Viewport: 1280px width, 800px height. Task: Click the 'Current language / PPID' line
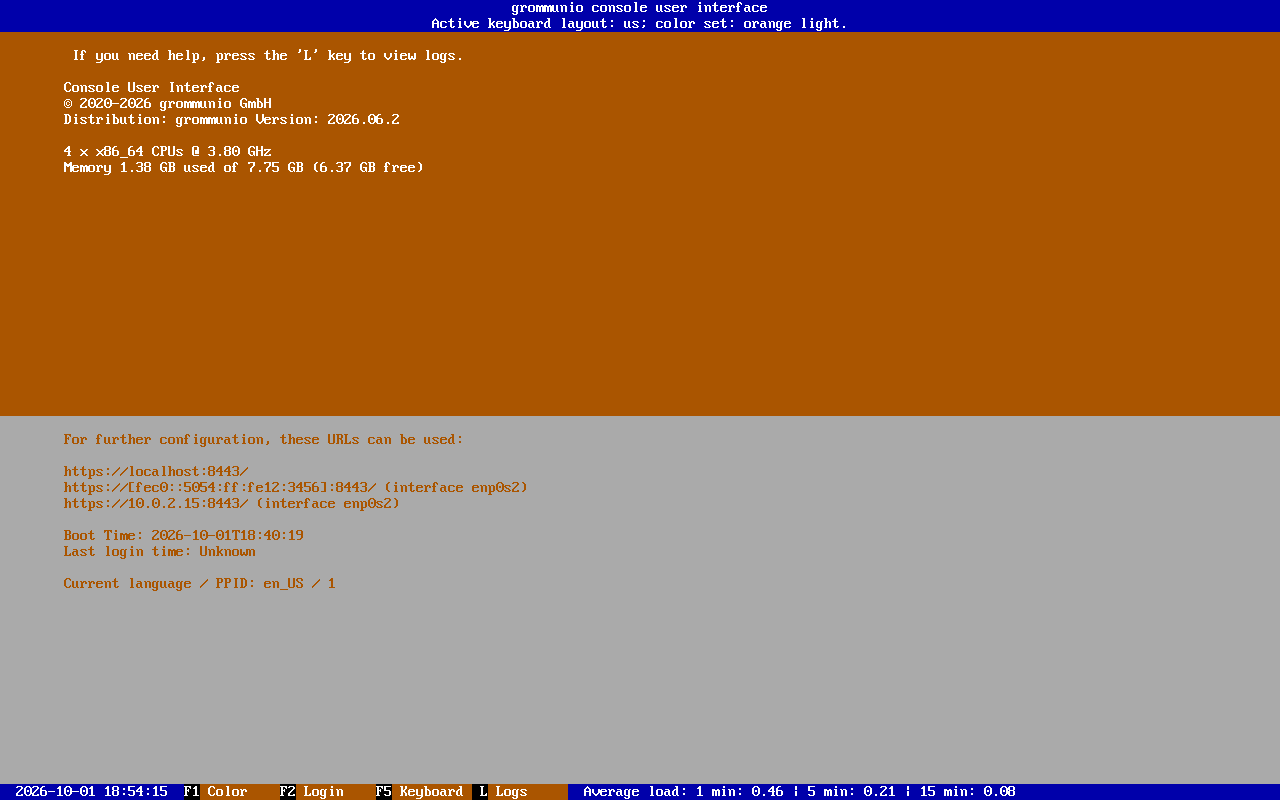coord(200,584)
